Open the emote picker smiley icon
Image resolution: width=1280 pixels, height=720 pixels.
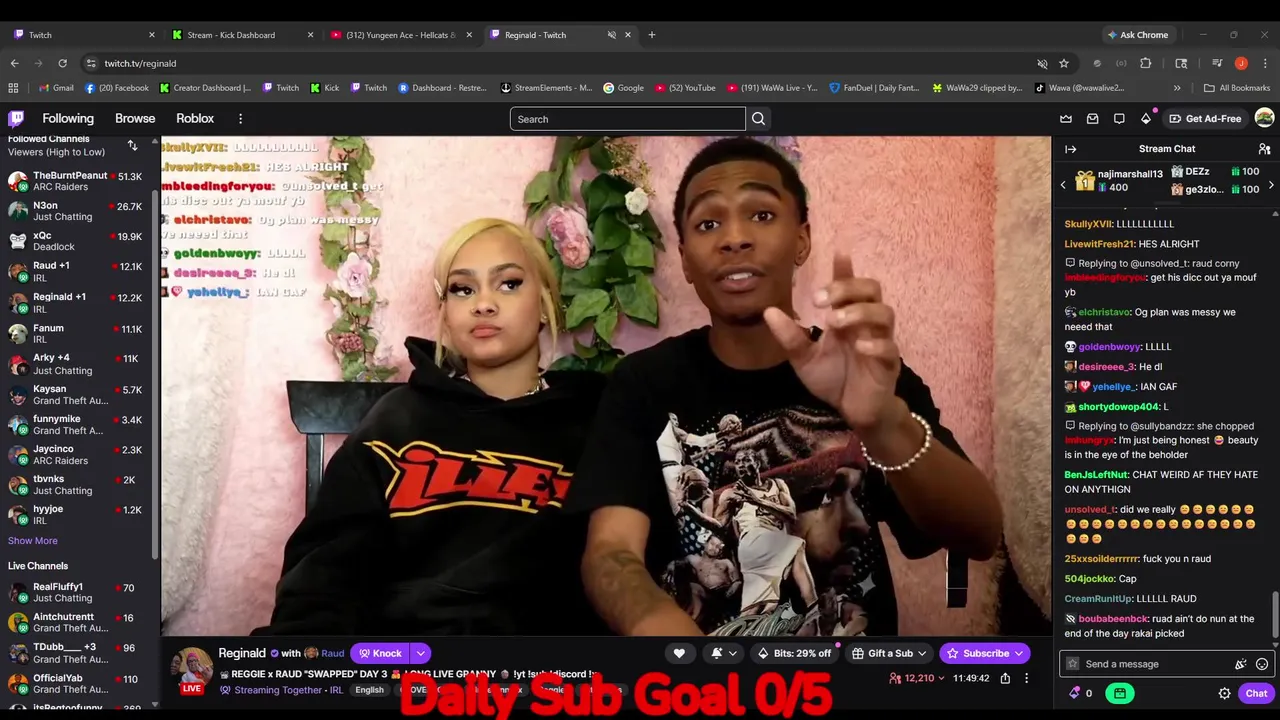tap(1262, 664)
